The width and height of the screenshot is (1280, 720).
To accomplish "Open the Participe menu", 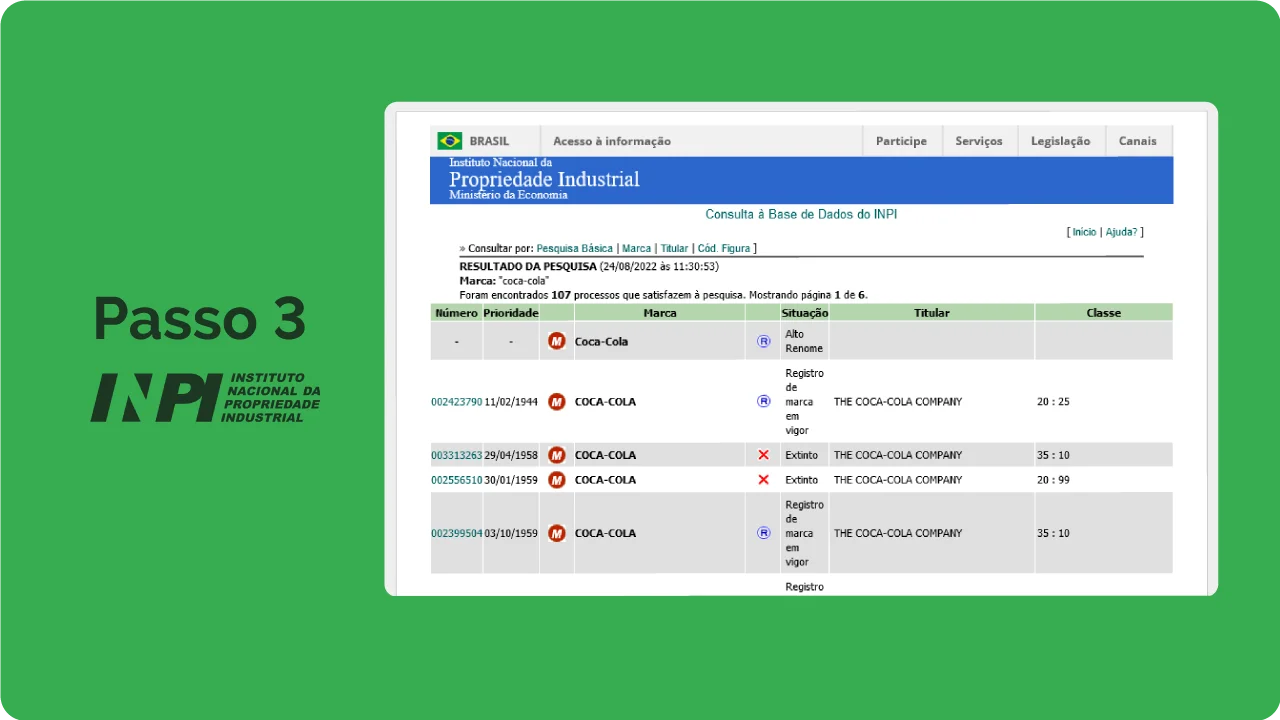I will [901, 141].
